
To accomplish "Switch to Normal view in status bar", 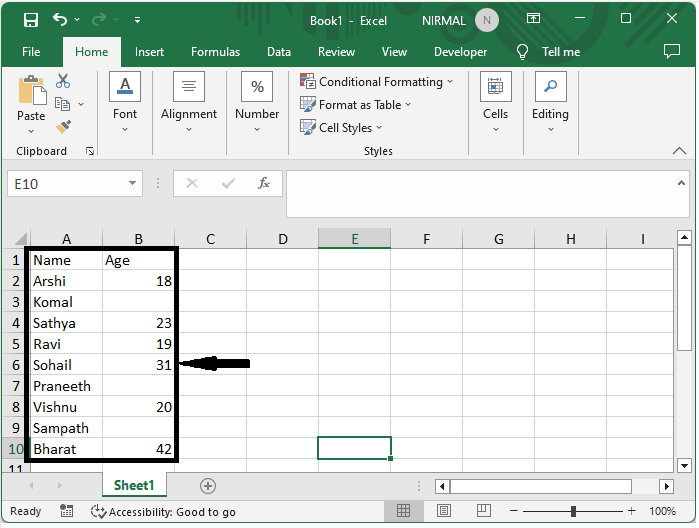I will click(403, 511).
